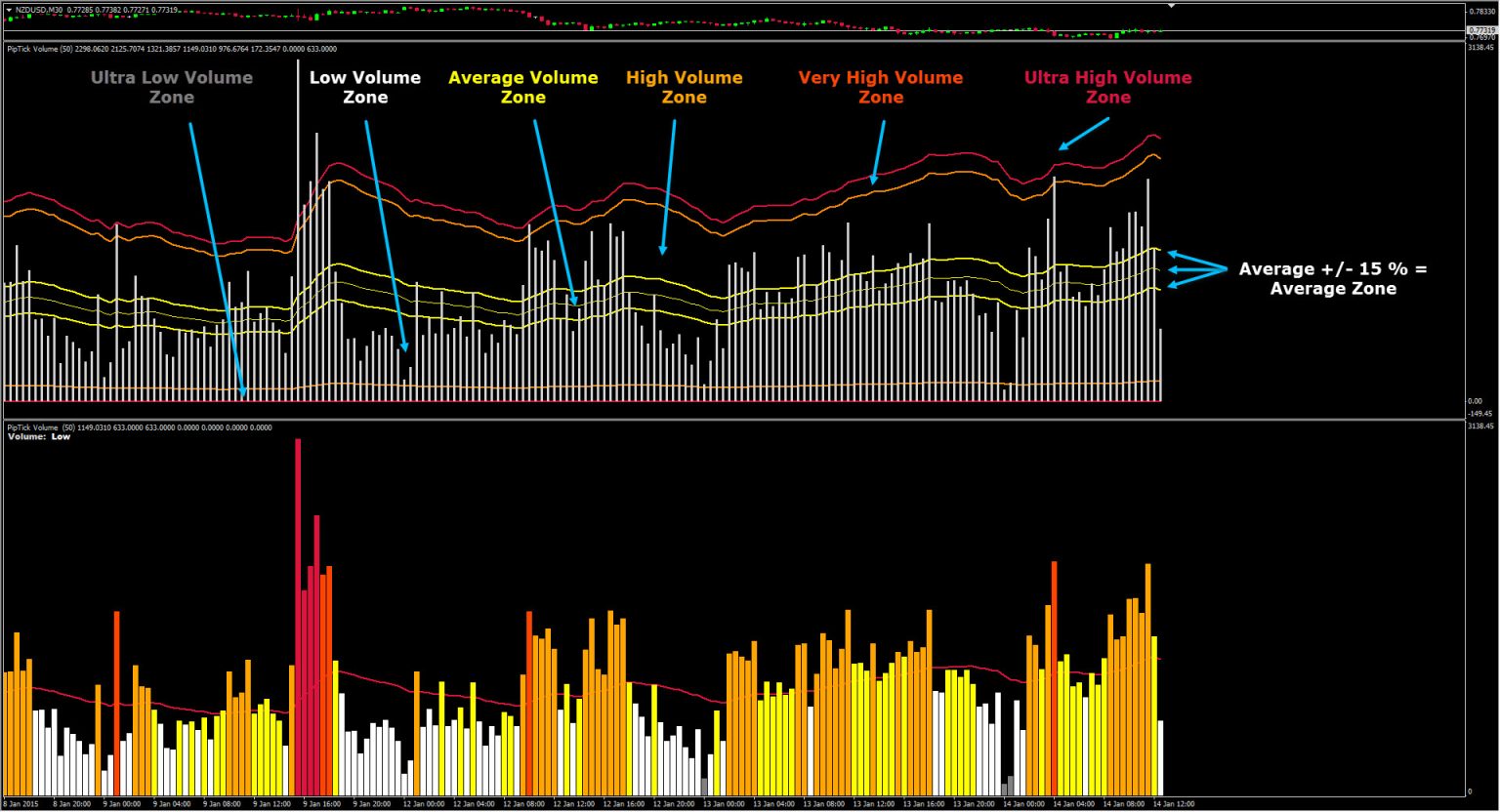Screen dimensions: 1500x812
Task: Click the Average Volume Zone label
Action: tap(523, 87)
